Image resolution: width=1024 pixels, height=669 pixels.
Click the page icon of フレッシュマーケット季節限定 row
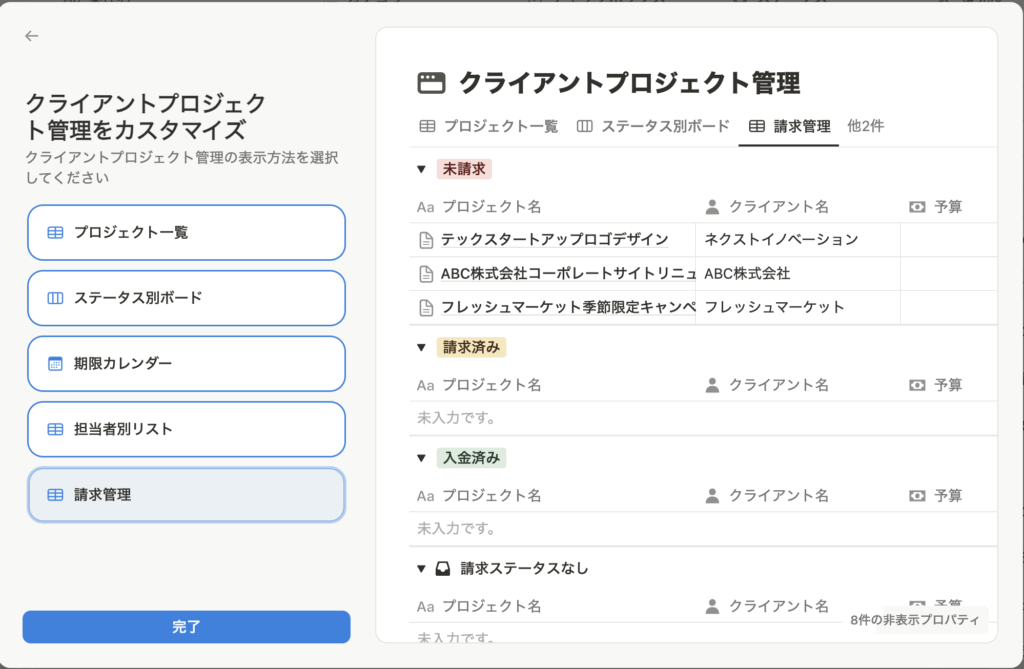426,308
